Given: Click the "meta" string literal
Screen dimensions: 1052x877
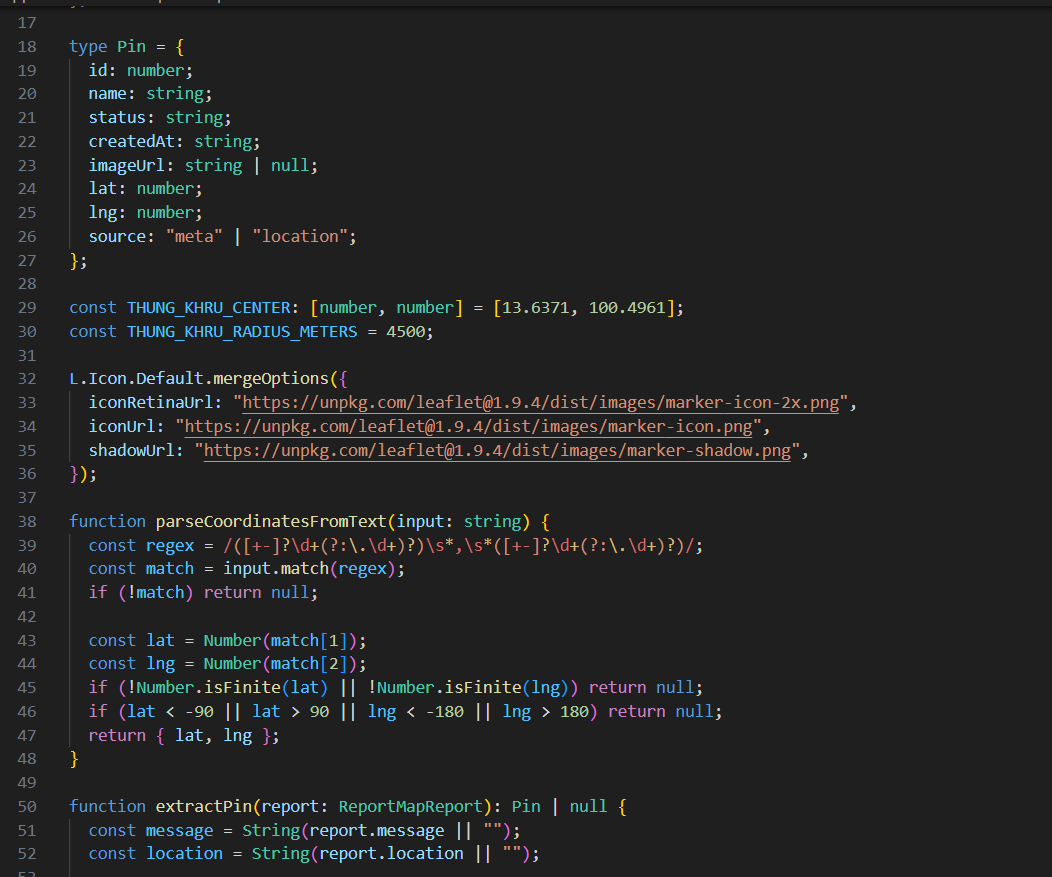Looking at the screenshot, I should tap(194, 237).
